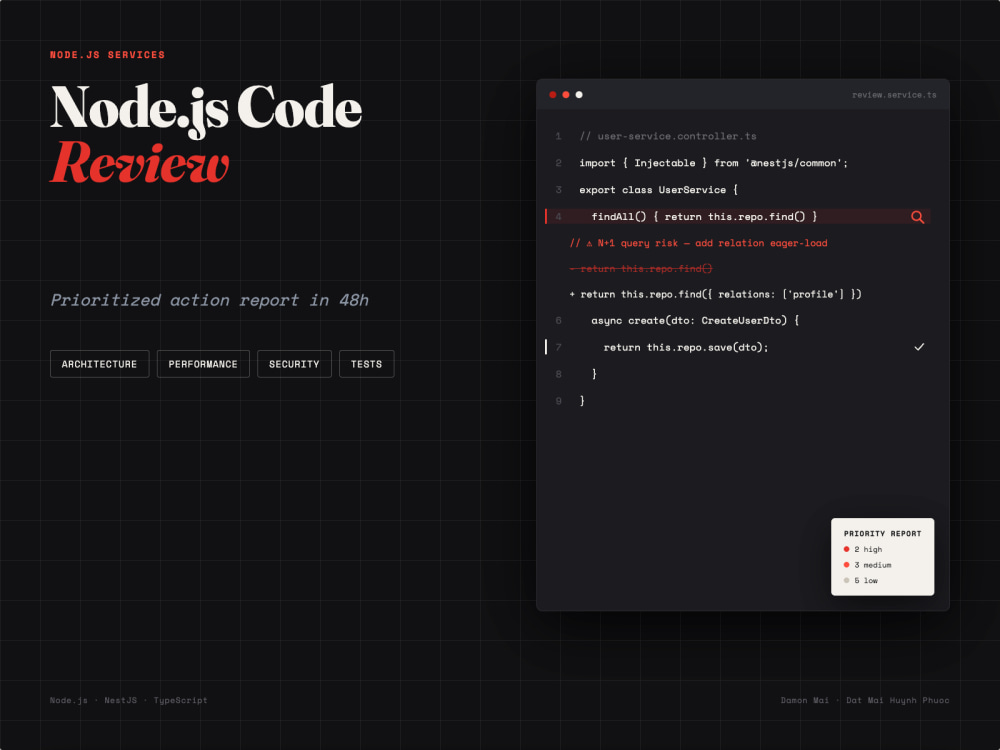Click the checkmark icon on line 7
The width and height of the screenshot is (1000, 750).
pyautogui.click(x=919, y=347)
